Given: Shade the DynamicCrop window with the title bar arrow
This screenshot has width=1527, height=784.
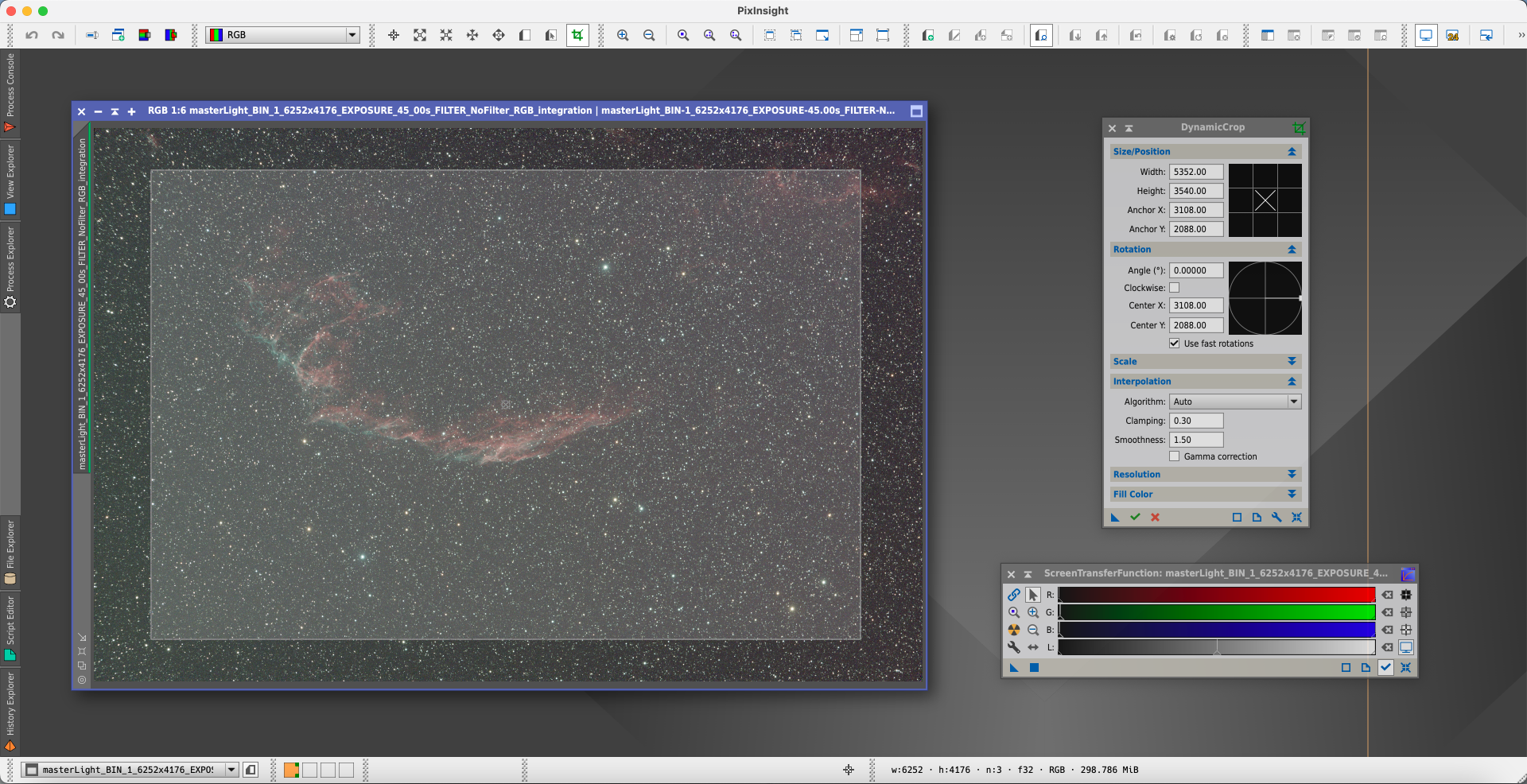Looking at the screenshot, I should [1129, 128].
